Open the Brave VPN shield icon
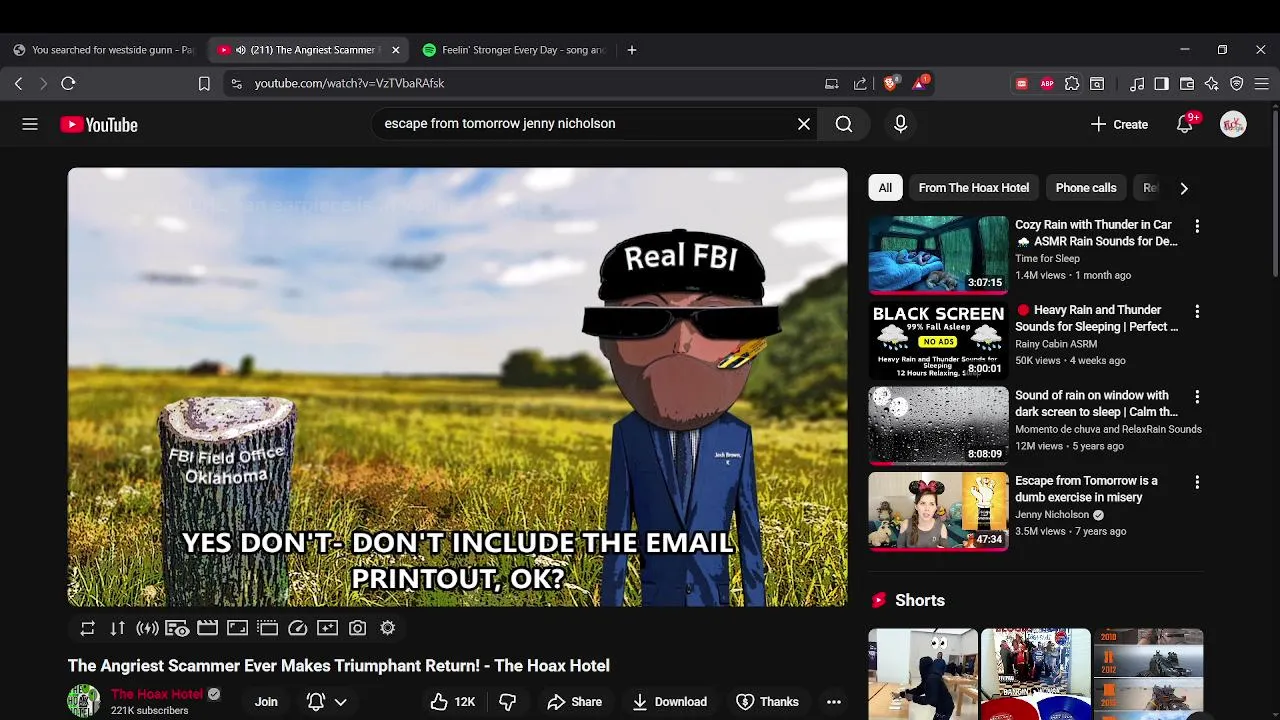The height and width of the screenshot is (720, 1280). (1237, 84)
